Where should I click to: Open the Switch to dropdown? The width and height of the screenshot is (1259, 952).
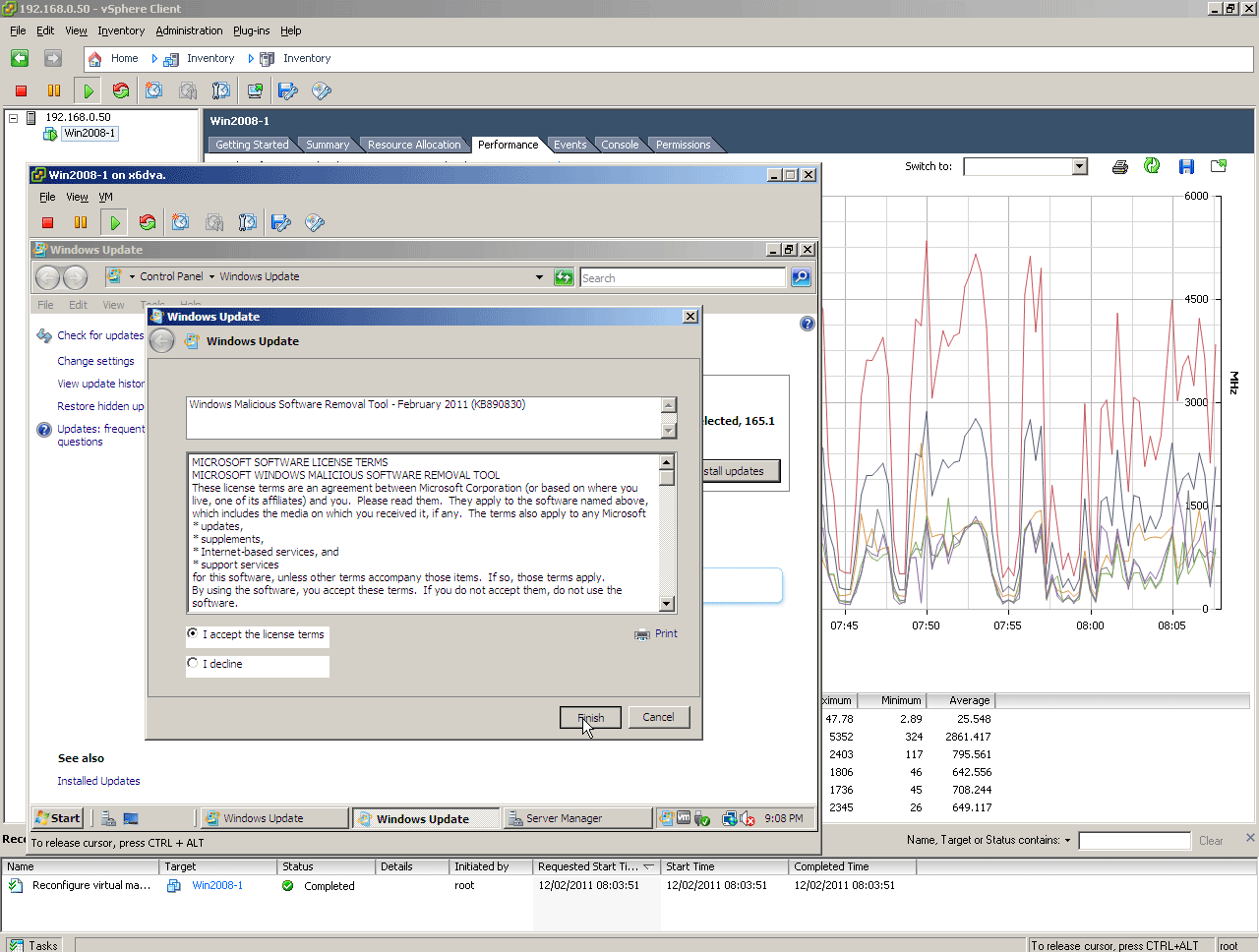click(x=1080, y=166)
